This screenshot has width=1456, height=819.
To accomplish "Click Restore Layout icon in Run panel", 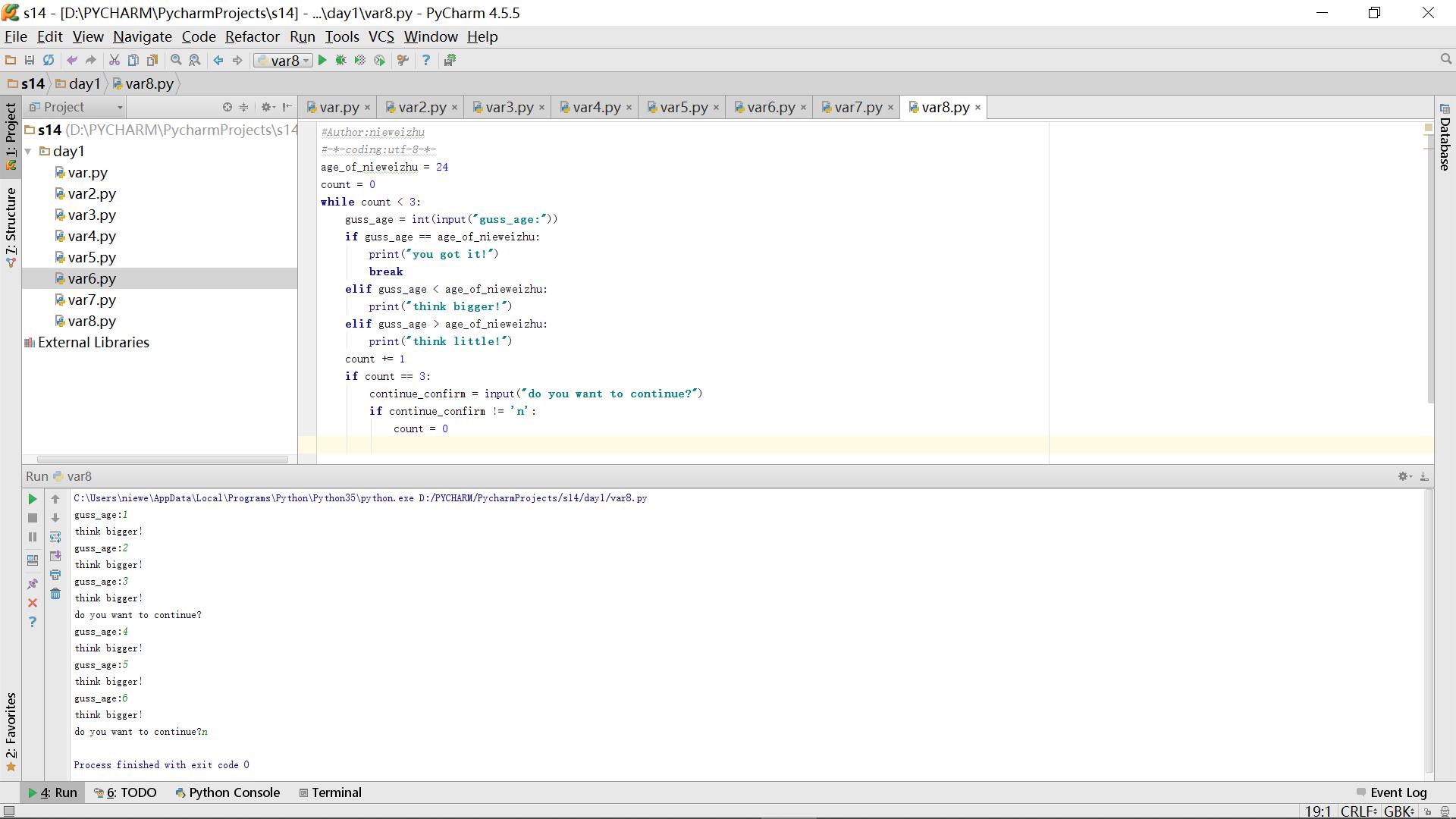I will pyautogui.click(x=33, y=560).
